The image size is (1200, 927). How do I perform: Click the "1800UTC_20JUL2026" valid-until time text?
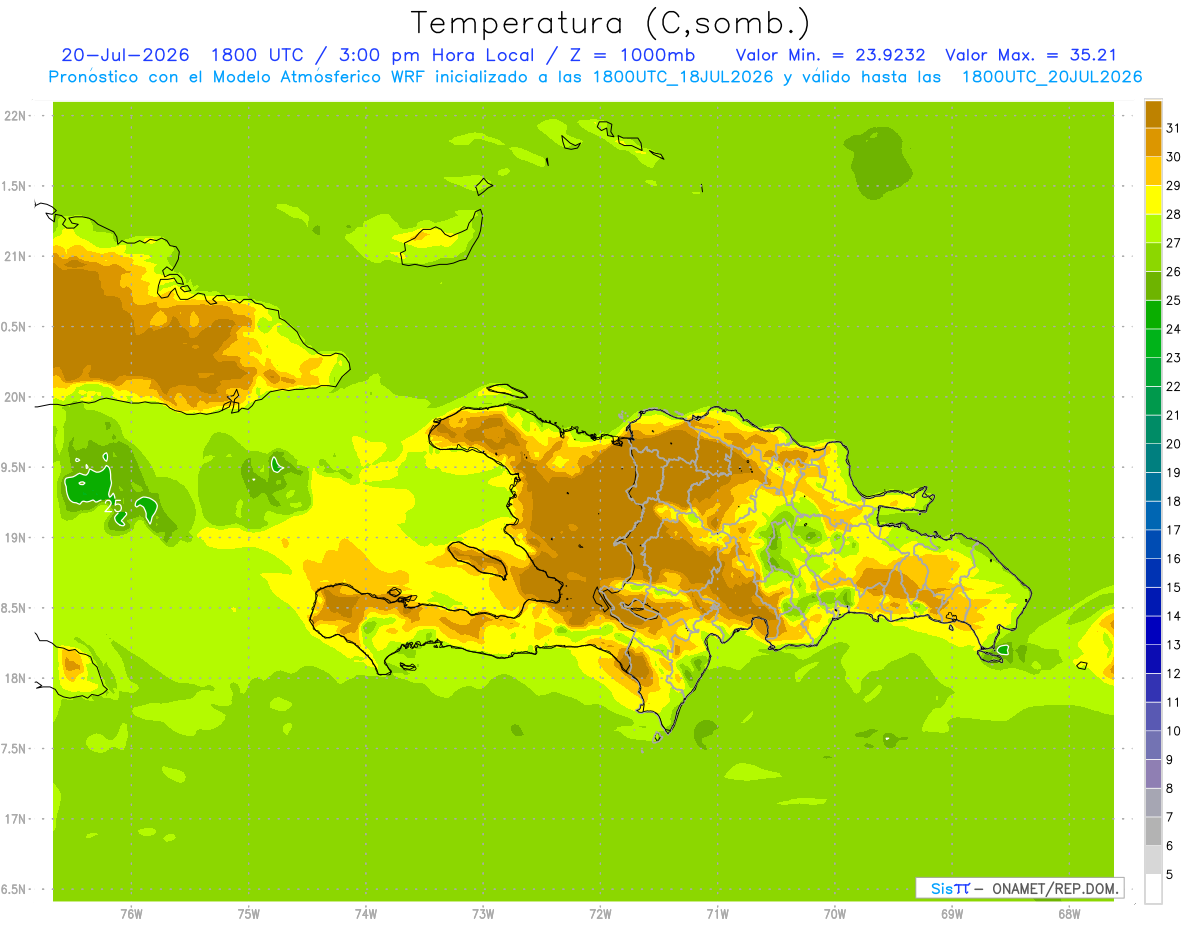click(1052, 77)
